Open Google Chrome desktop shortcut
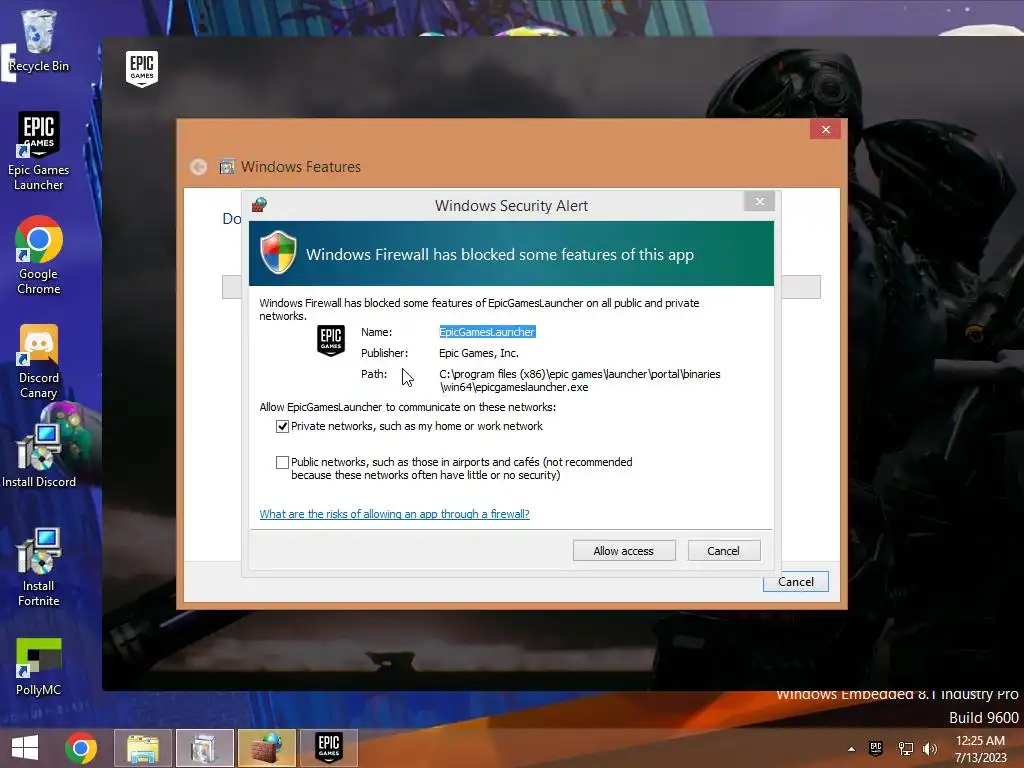Viewport: 1024px width, 768px height. 39,255
